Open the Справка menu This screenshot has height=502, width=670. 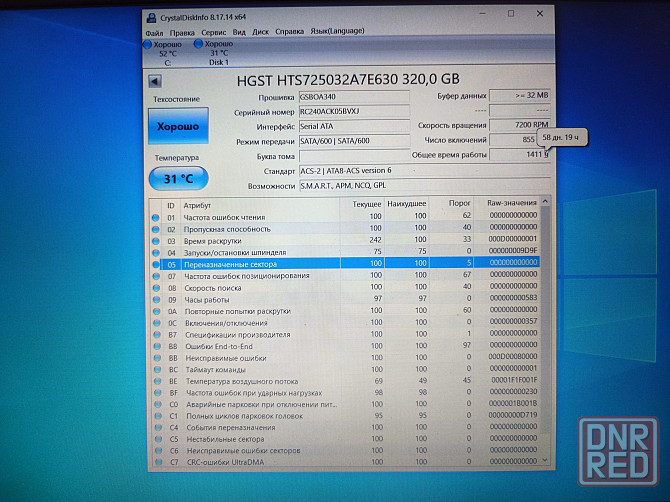[290, 32]
